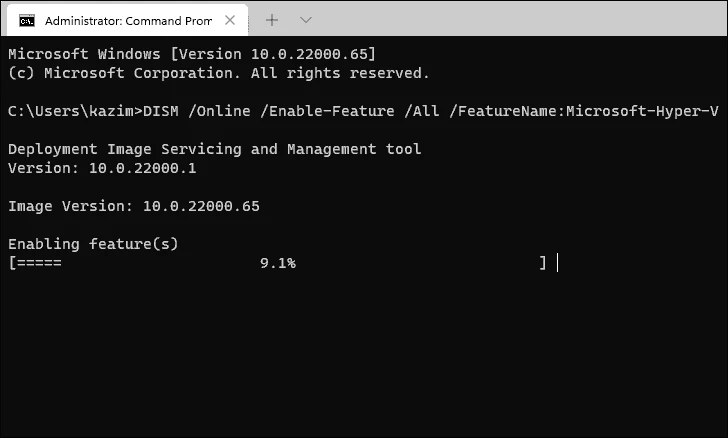The height and width of the screenshot is (438, 728).
Task: Select the Administrator: Command Prompt tab
Action: coord(120,19)
